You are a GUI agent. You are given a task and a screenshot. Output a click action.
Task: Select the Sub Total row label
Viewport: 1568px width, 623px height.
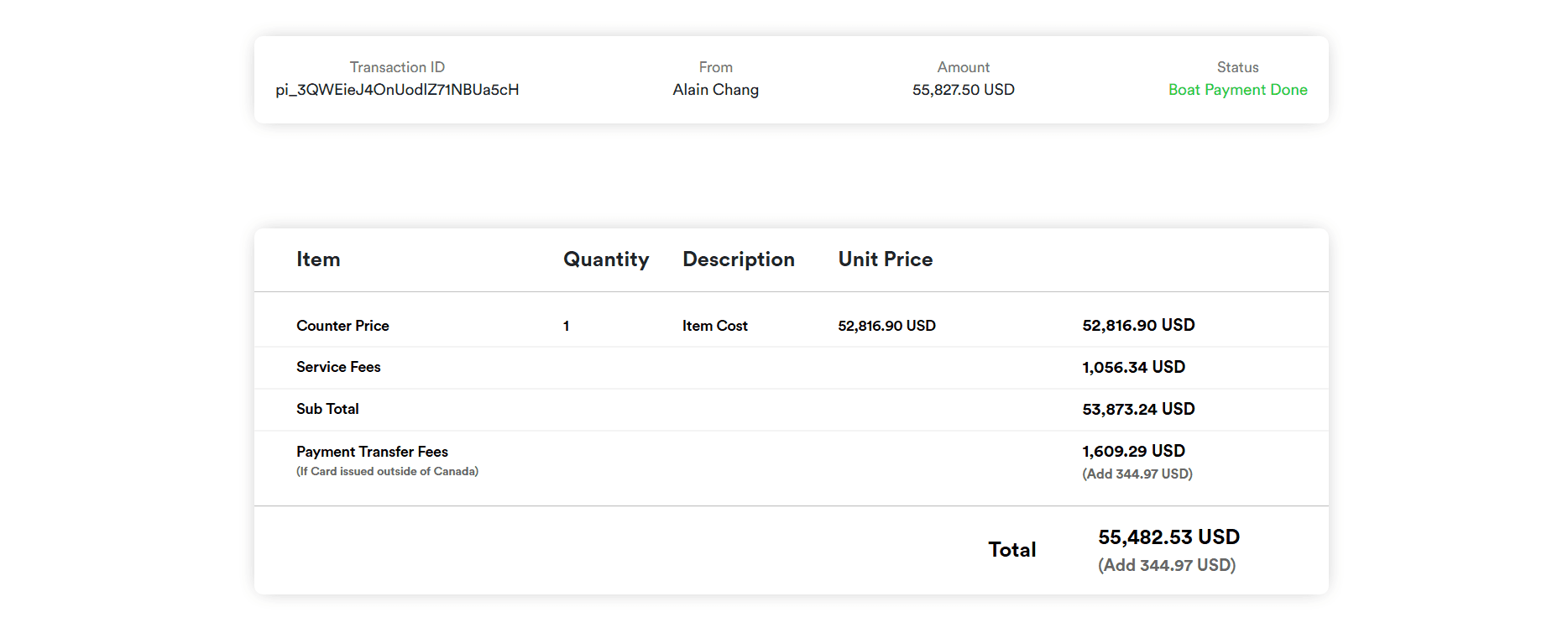click(x=327, y=409)
